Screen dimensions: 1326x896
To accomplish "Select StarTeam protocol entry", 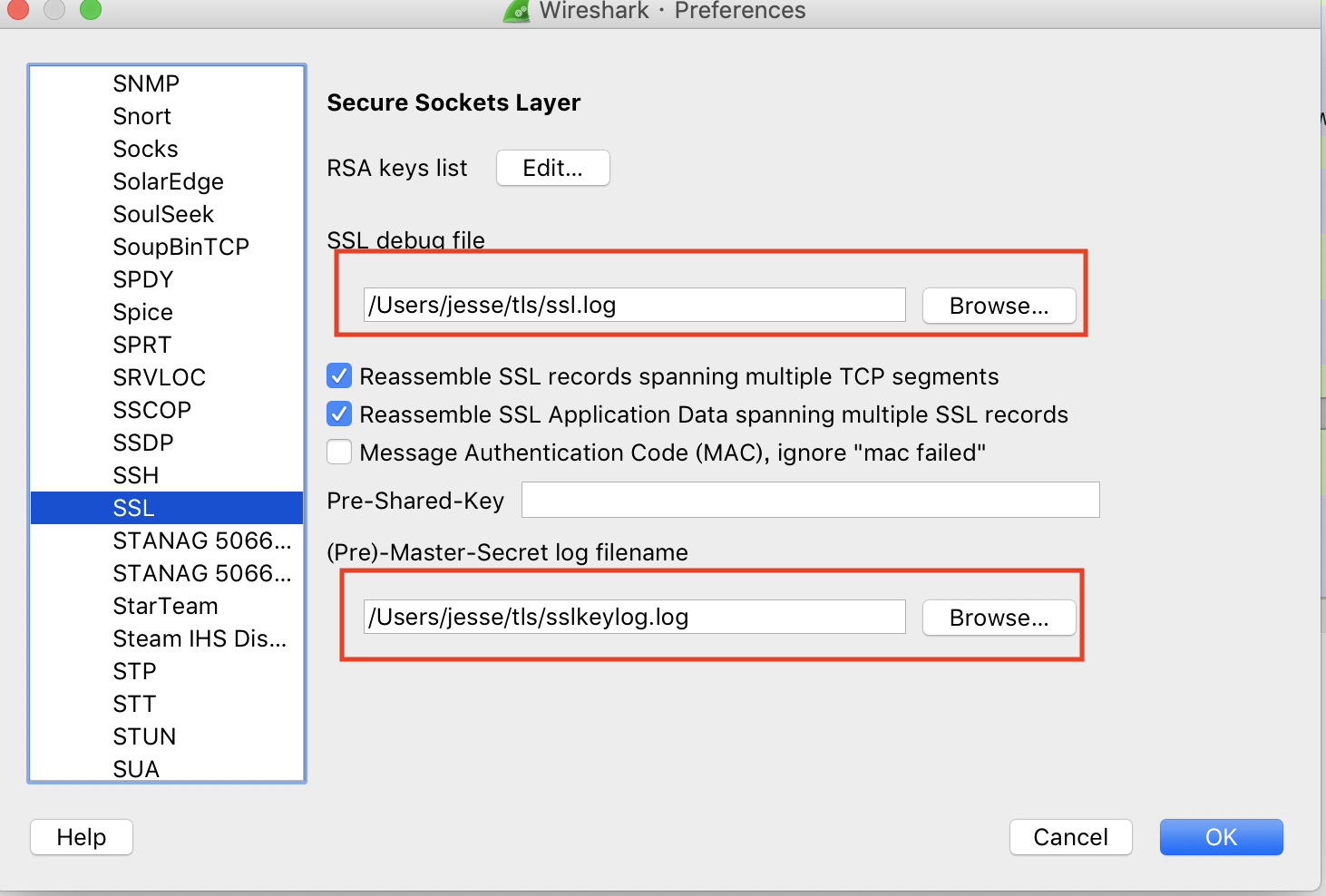I will (167, 606).
